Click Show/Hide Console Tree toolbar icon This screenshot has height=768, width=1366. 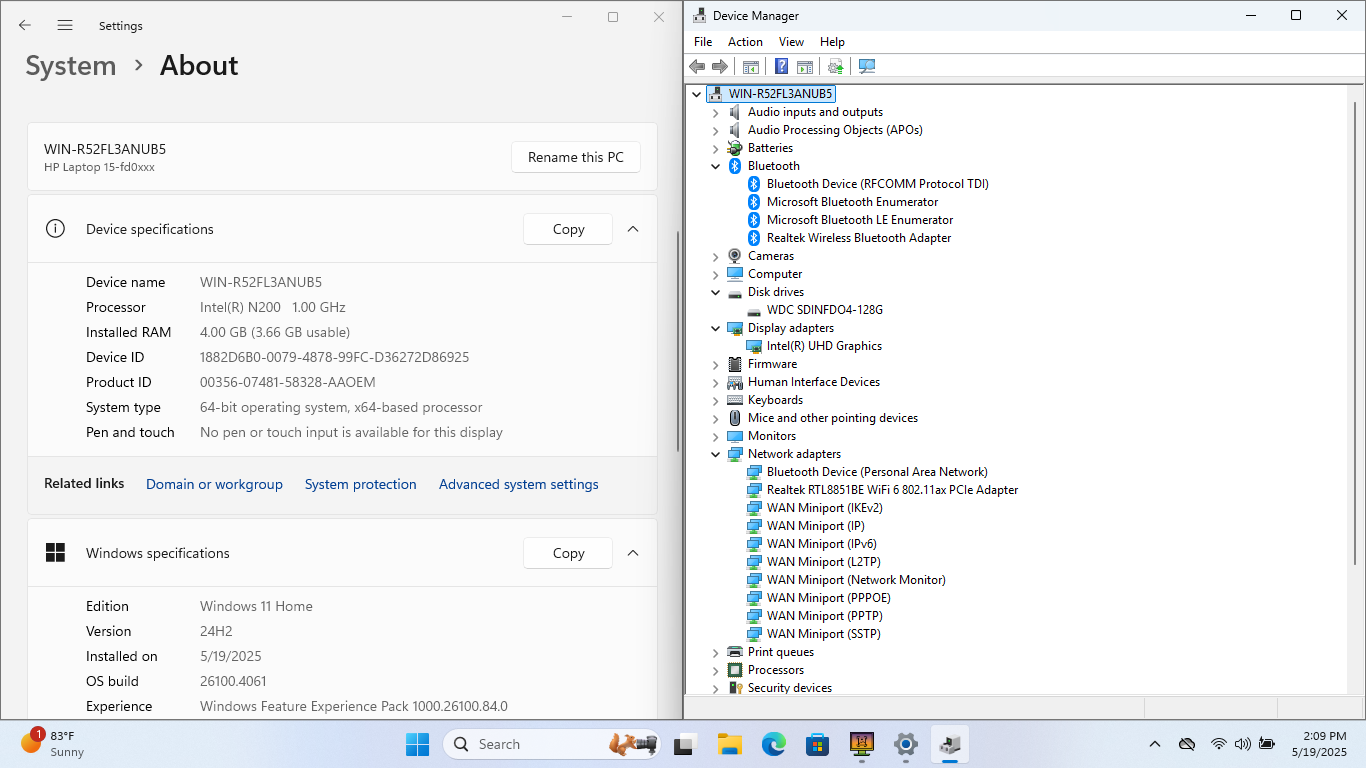click(x=750, y=66)
